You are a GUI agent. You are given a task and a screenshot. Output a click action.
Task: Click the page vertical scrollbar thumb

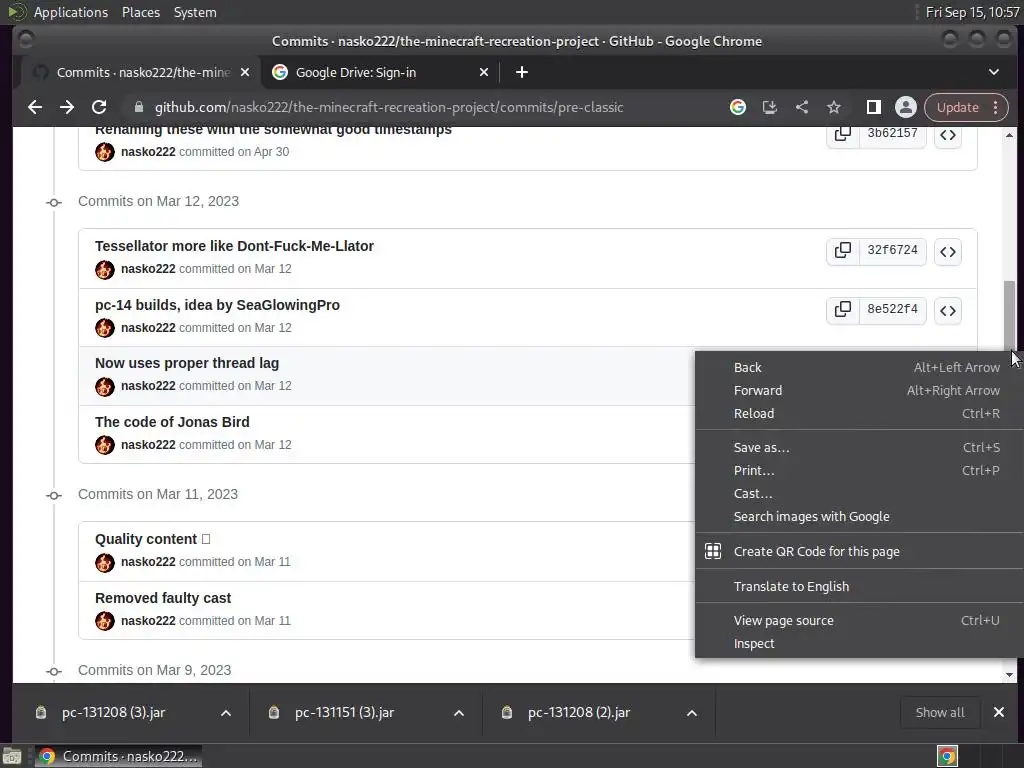tap(1010, 317)
